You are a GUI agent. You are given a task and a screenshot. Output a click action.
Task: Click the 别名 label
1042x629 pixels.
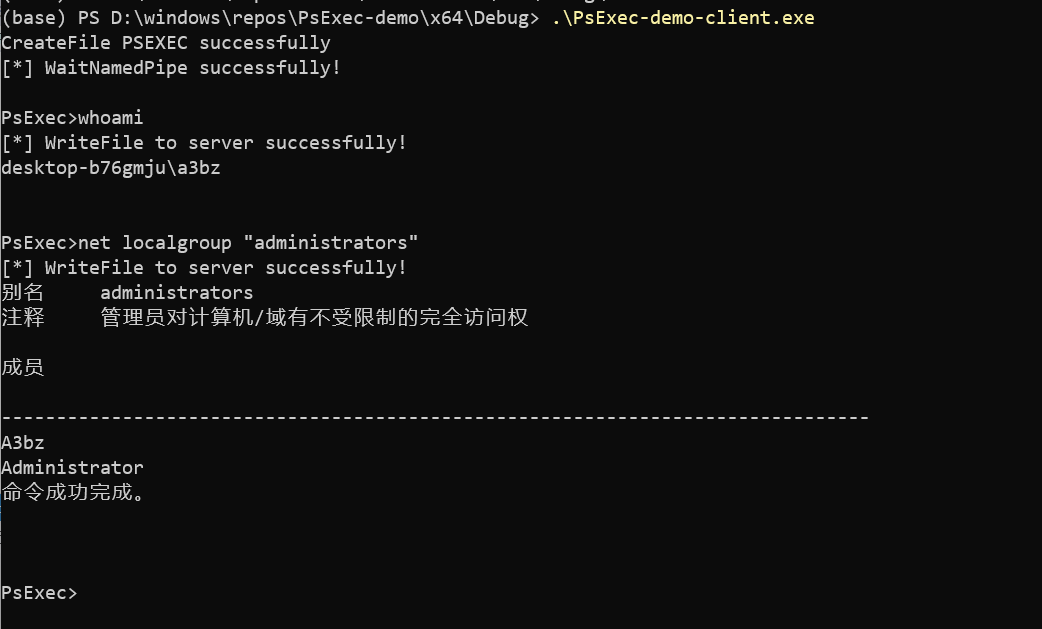click(23, 293)
